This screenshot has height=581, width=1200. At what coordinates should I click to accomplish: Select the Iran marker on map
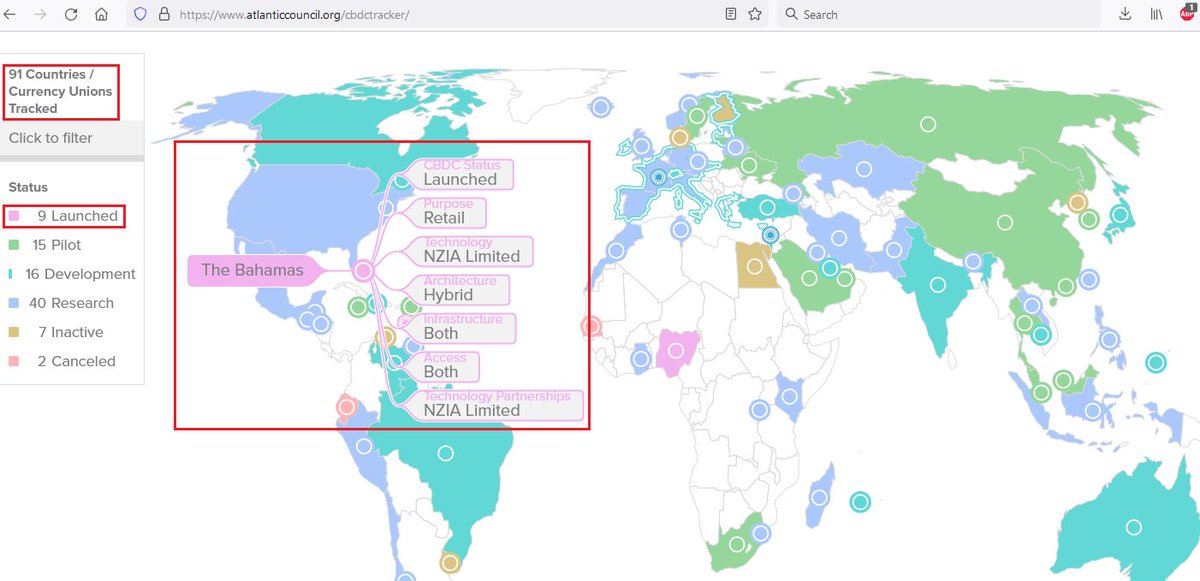pyautogui.click(x=840, y=238)
